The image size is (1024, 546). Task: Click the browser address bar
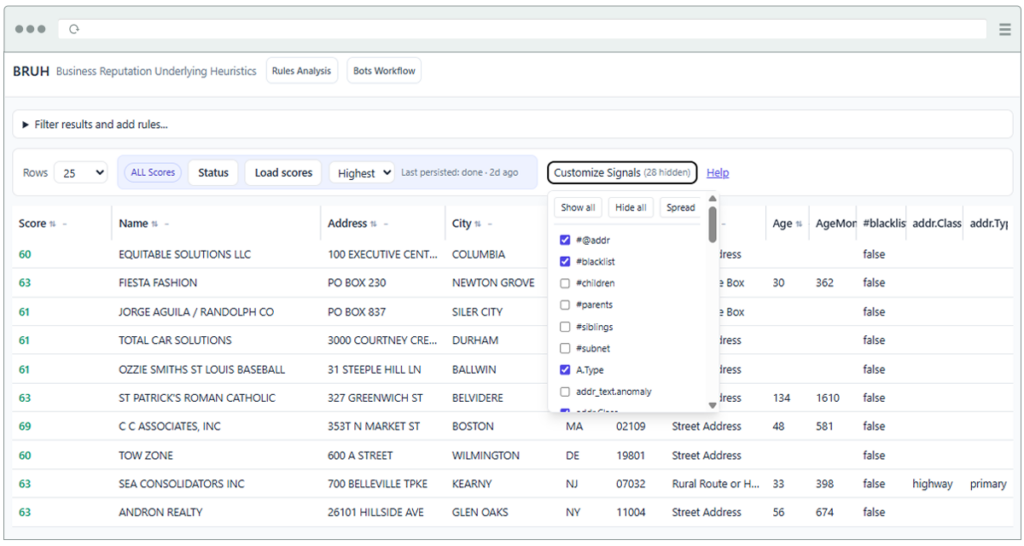coord(522,29)
